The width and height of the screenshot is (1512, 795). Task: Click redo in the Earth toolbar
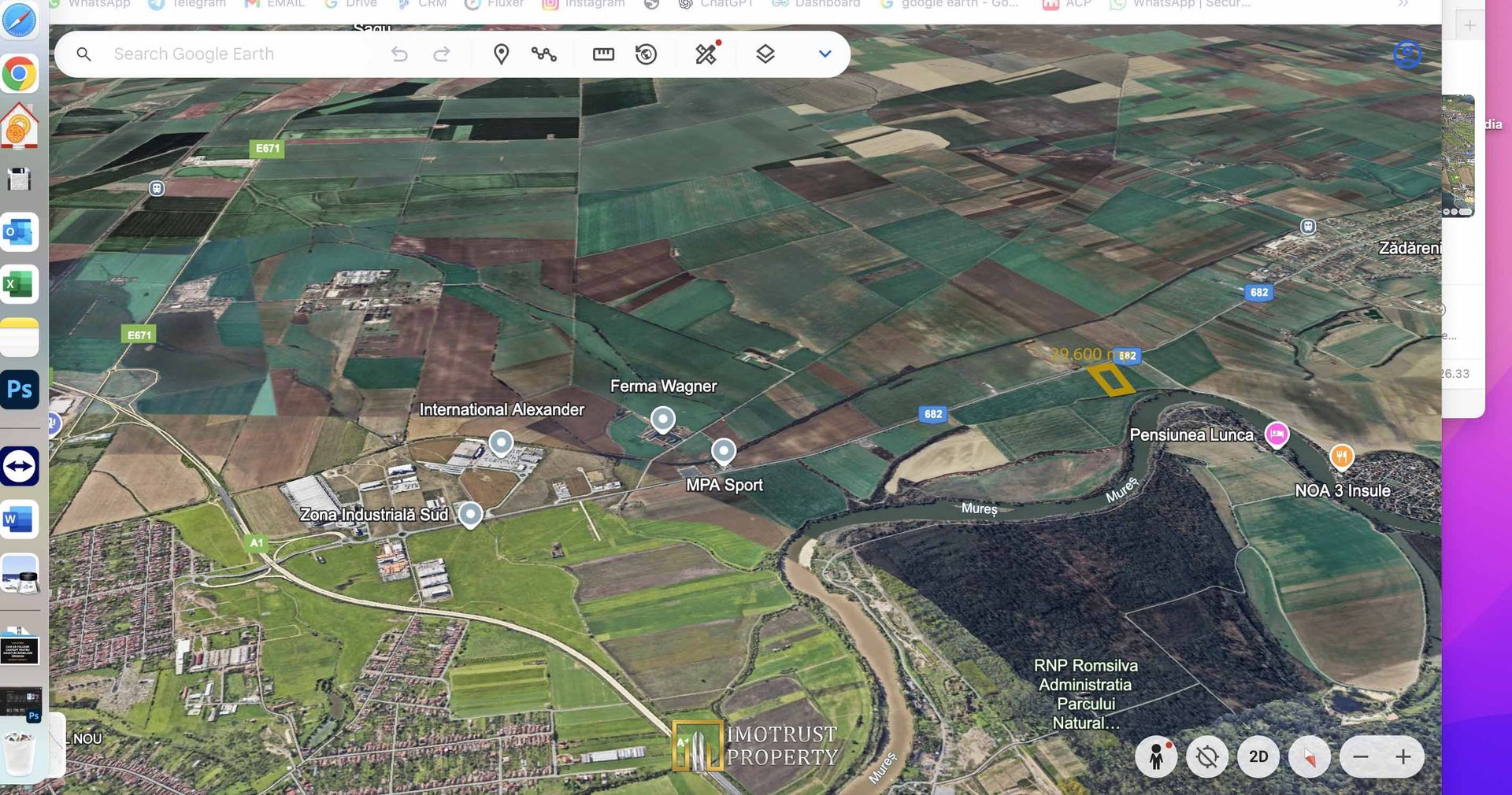tap(443, 54)
